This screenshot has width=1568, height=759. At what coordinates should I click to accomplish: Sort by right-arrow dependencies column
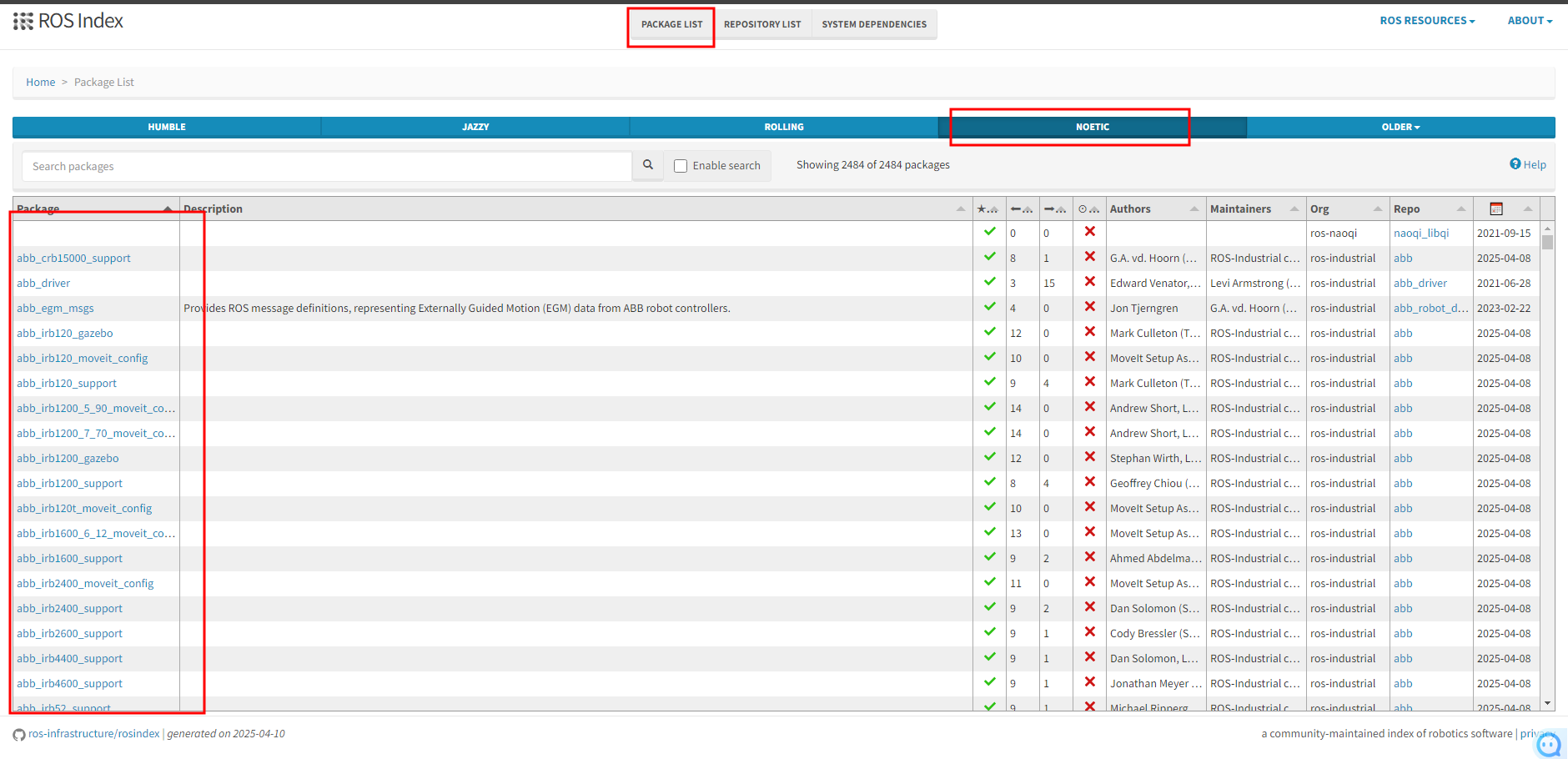pyautogui.click(x=1055, y=209)
